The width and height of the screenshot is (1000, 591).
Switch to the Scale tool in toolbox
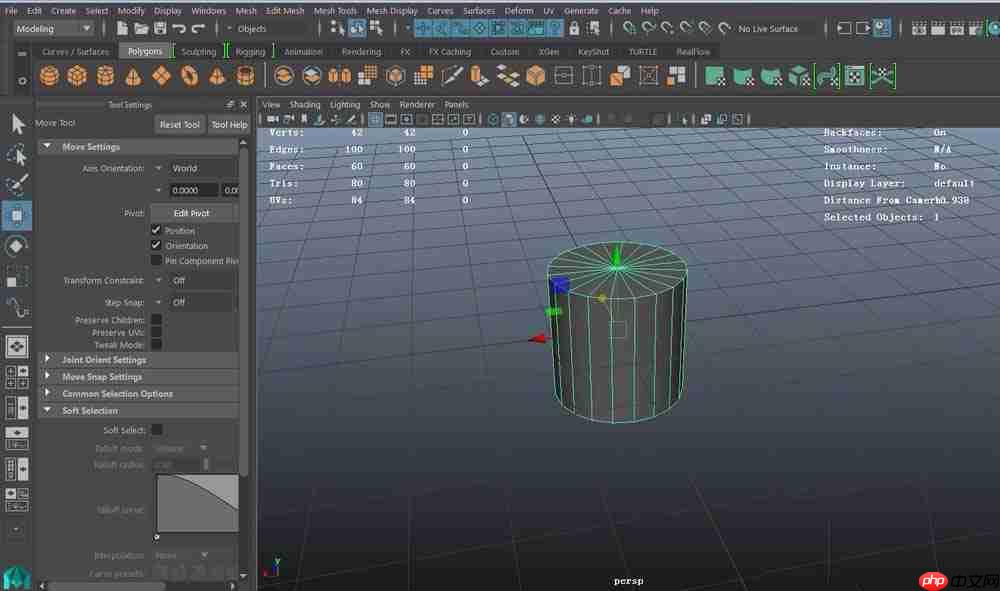click(17, 277)
